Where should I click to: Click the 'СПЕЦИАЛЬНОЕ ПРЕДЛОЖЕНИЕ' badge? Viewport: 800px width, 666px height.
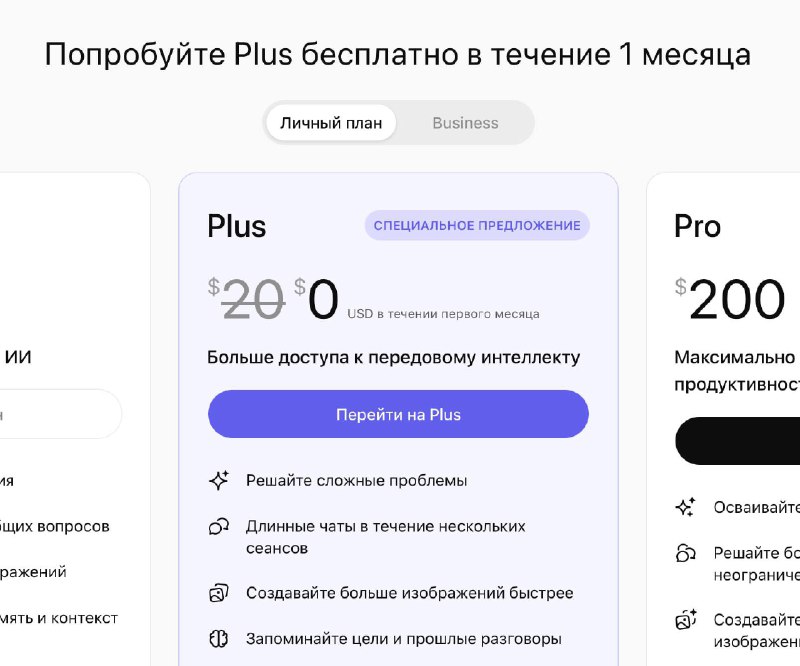[x=476, y=226]
